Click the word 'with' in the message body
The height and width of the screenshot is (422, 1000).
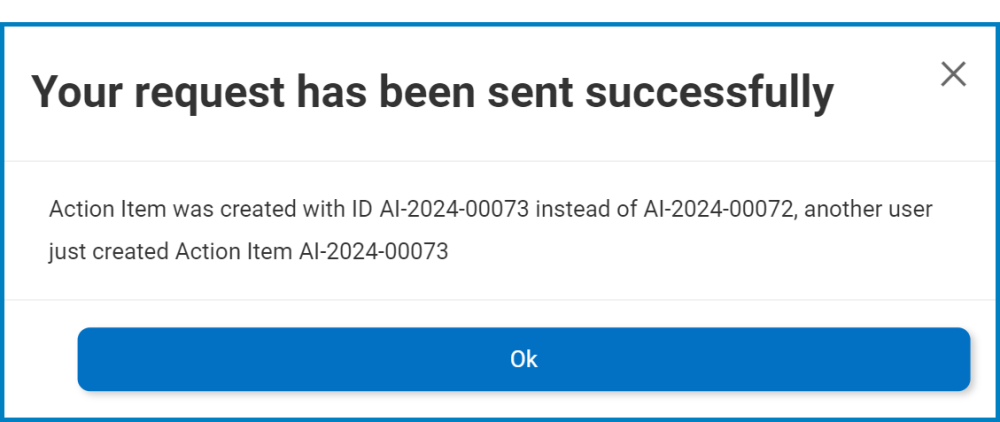pos(321,210)
